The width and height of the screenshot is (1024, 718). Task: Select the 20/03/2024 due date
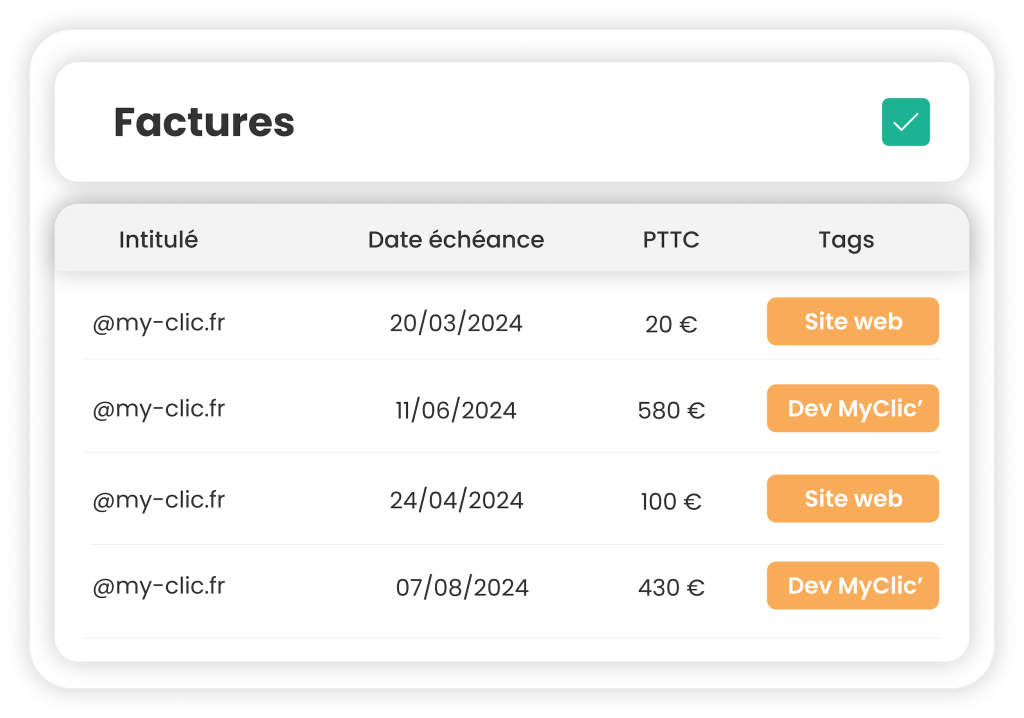[456, 322]
